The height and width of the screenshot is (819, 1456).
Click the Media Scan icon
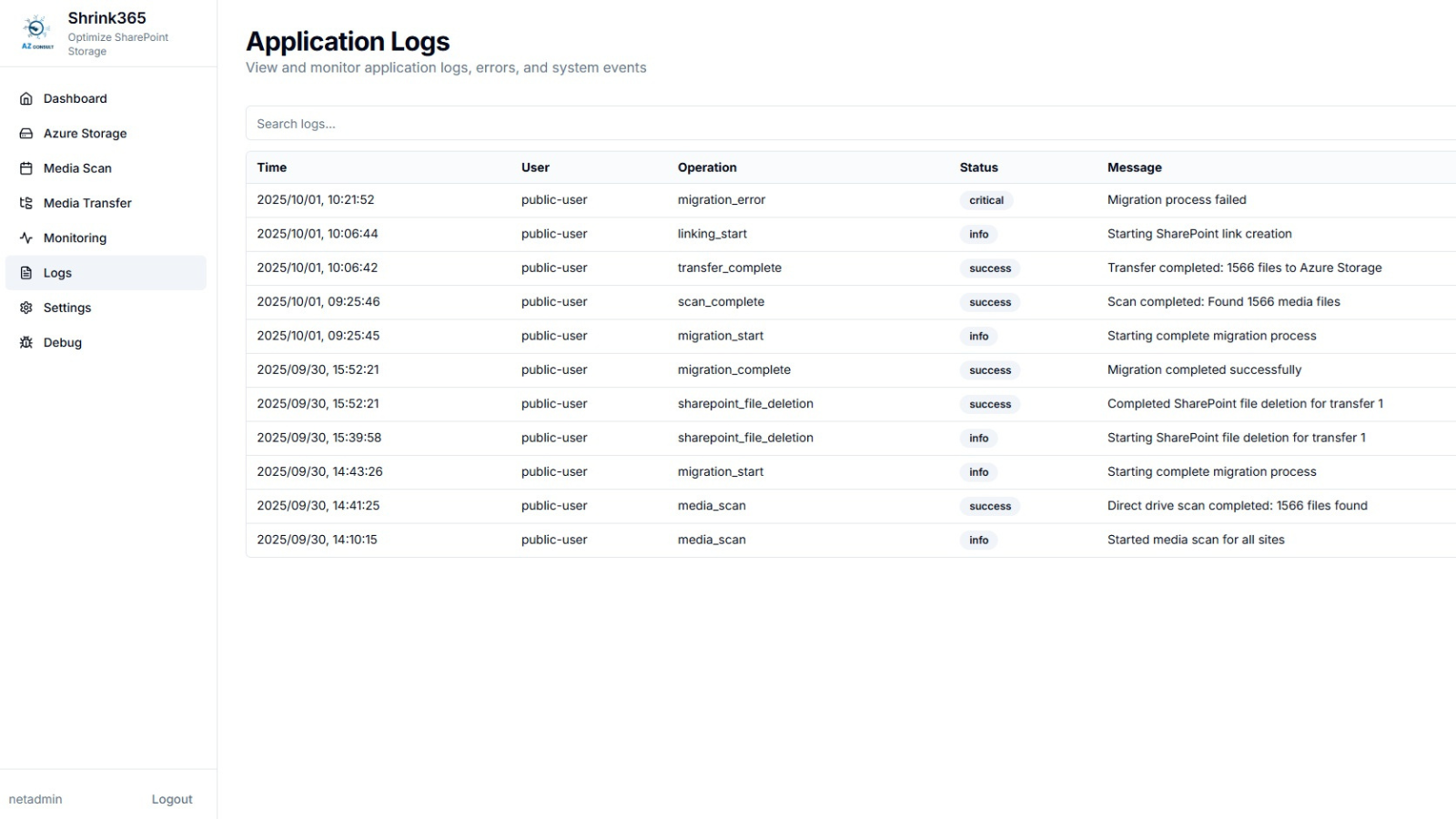26,168
